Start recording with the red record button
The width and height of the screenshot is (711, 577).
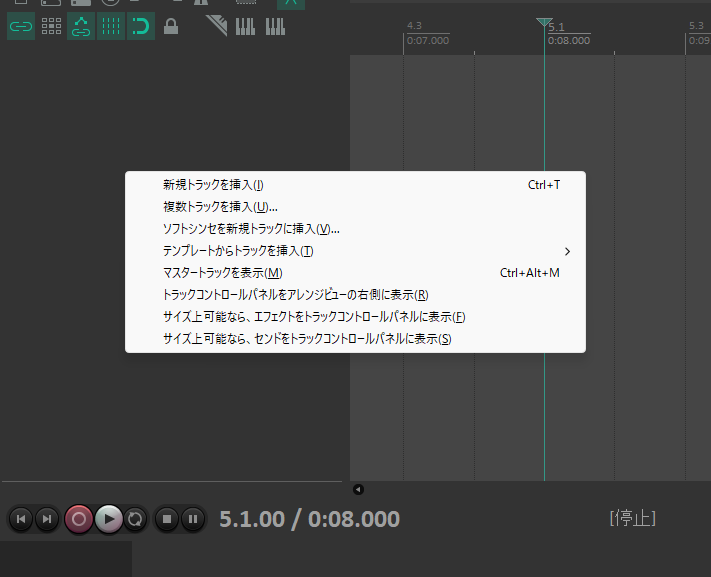(x=78, y=519)
